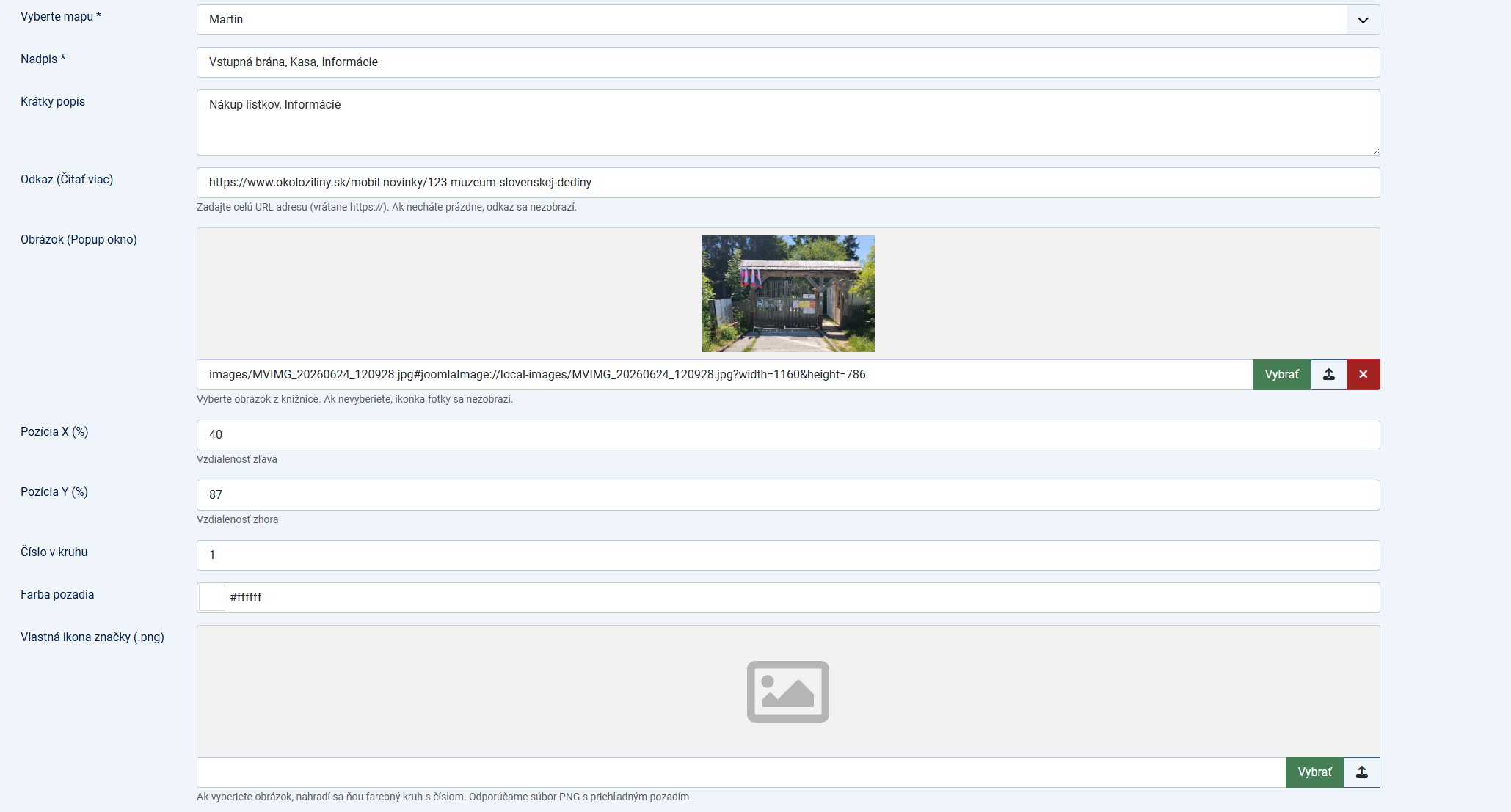Focus the Pozícia X percent field
Screen dimensions: 1511x812
click(x=788, y=435)
